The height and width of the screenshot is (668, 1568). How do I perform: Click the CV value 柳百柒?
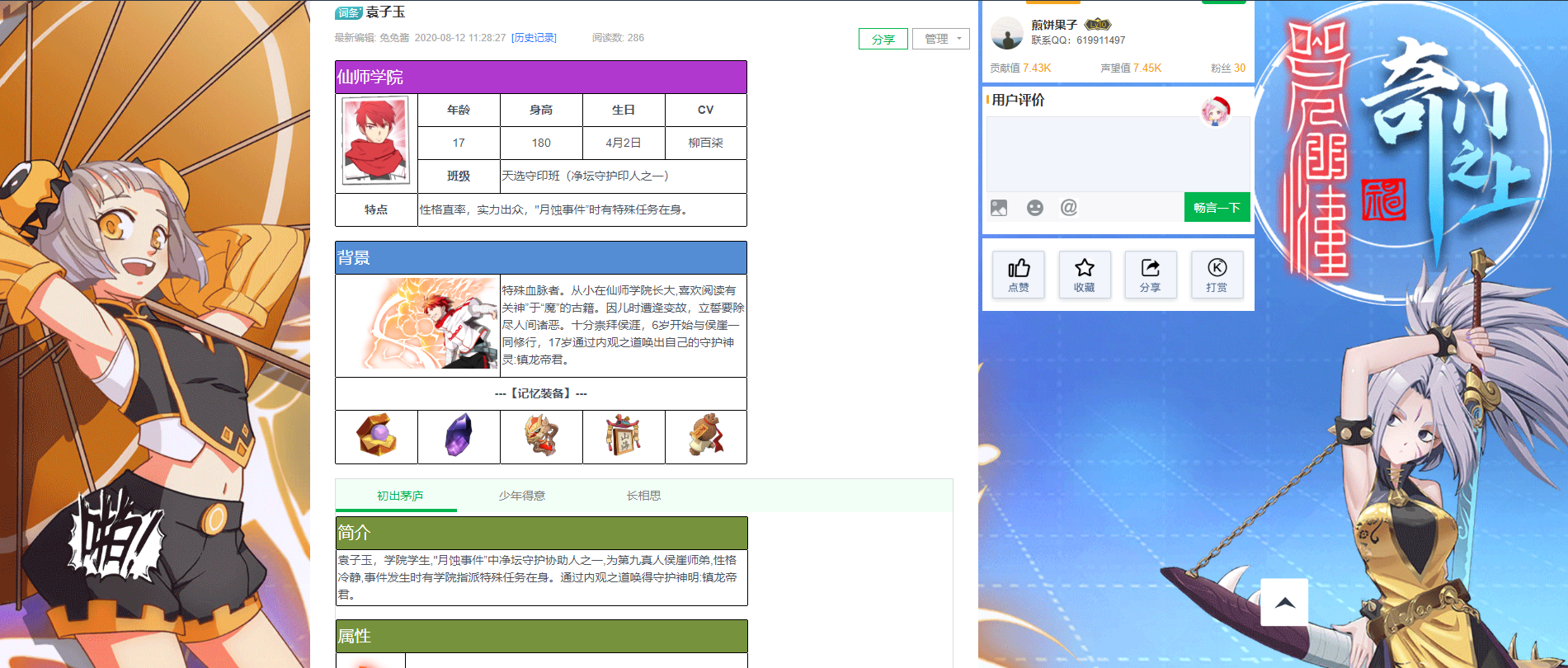[x=706, y=143]
